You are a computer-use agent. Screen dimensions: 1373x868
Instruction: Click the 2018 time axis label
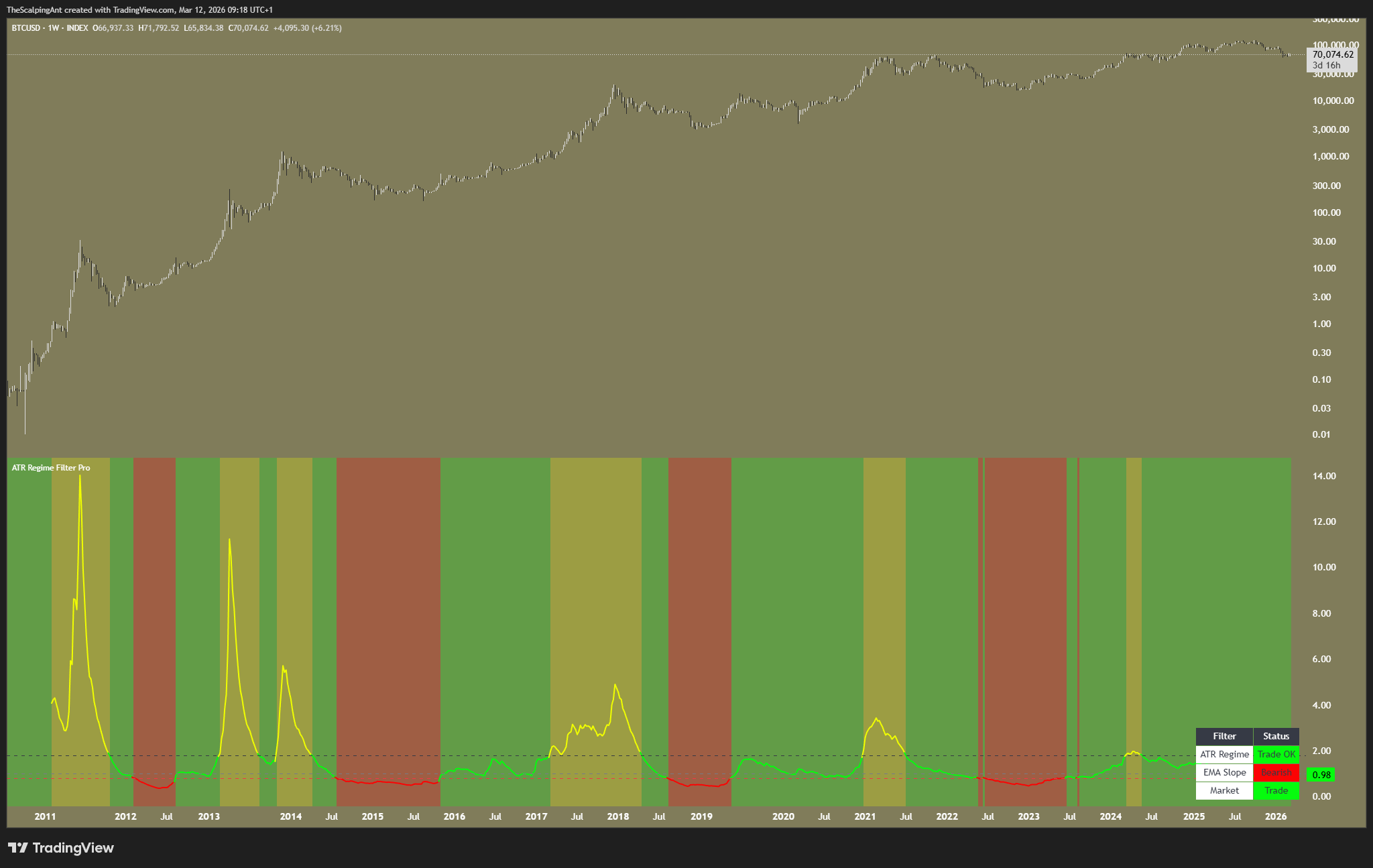tap(618, 816)
